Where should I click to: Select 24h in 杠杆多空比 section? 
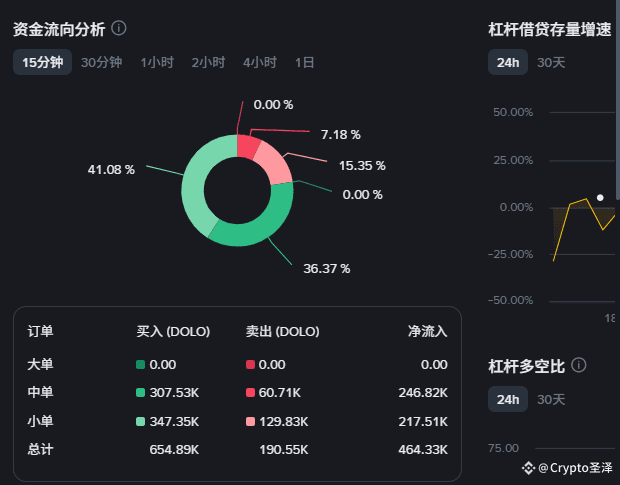pyautogui.click(x=508, y=399)
